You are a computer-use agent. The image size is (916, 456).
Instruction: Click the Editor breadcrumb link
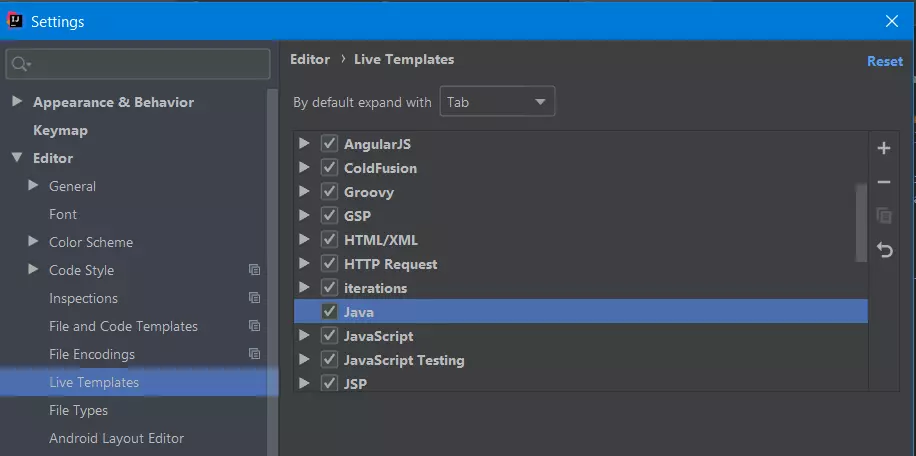tap(310, 60)
